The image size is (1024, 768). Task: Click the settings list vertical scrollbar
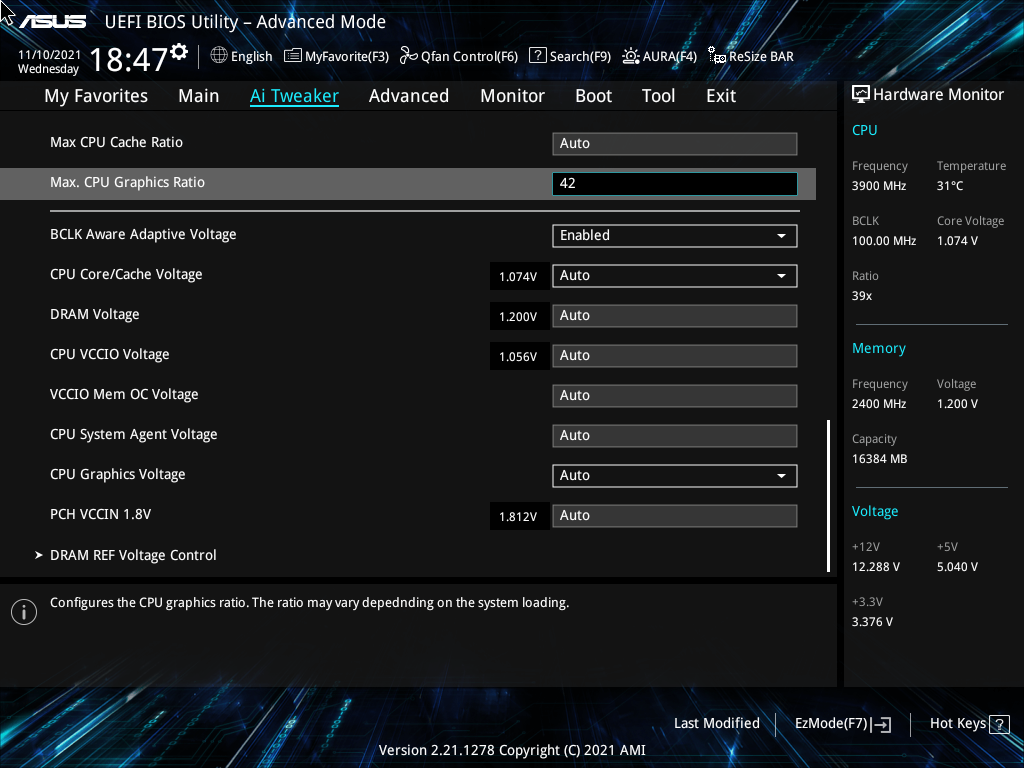828,496
